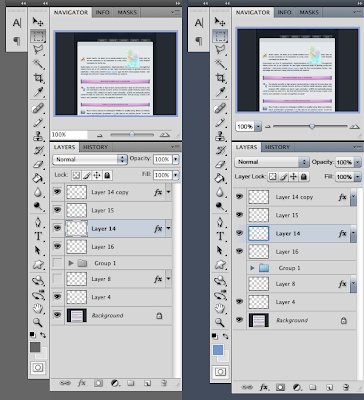Image resolution: width=364 pixels, height=400 pixels.
Task: Choose the Paint Bucket tool in right toolbar
Action: [220, 178]
